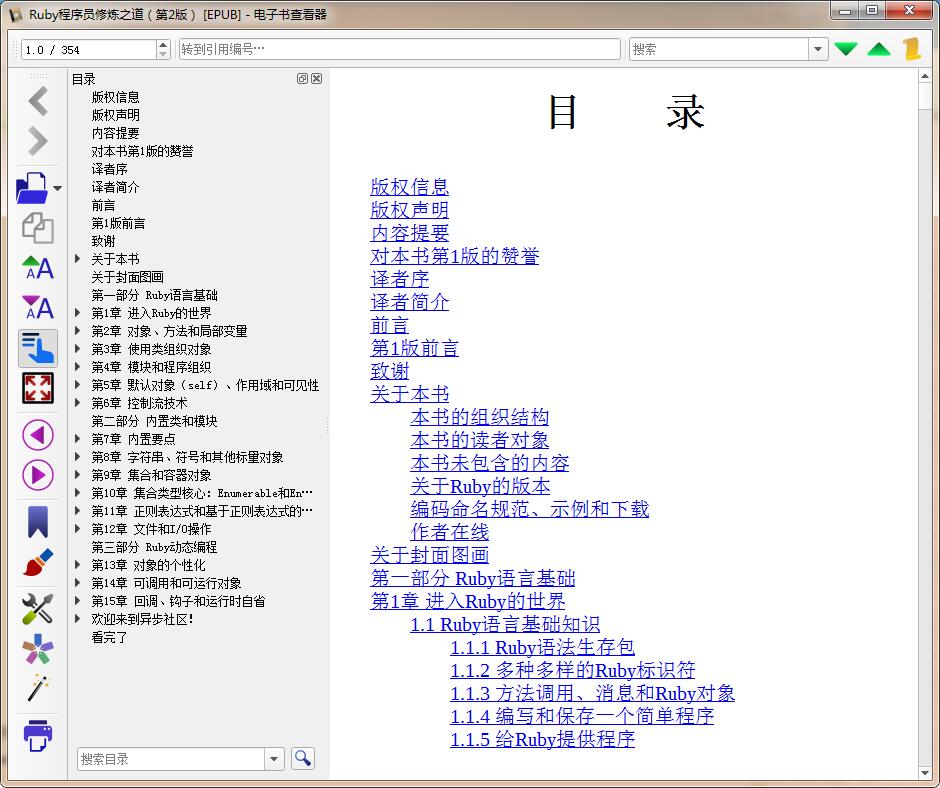Find next with green down arrow
940x788 pixels.
click(x=846, y=49)
